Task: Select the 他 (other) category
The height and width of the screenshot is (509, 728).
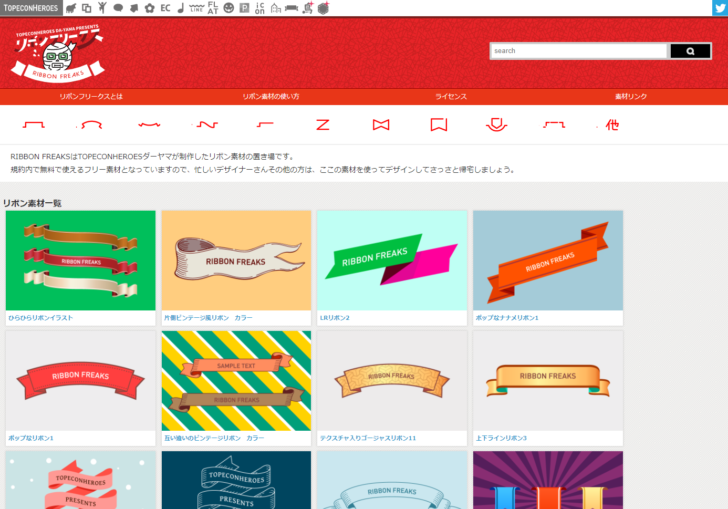Action: click(x=612, y=124)
